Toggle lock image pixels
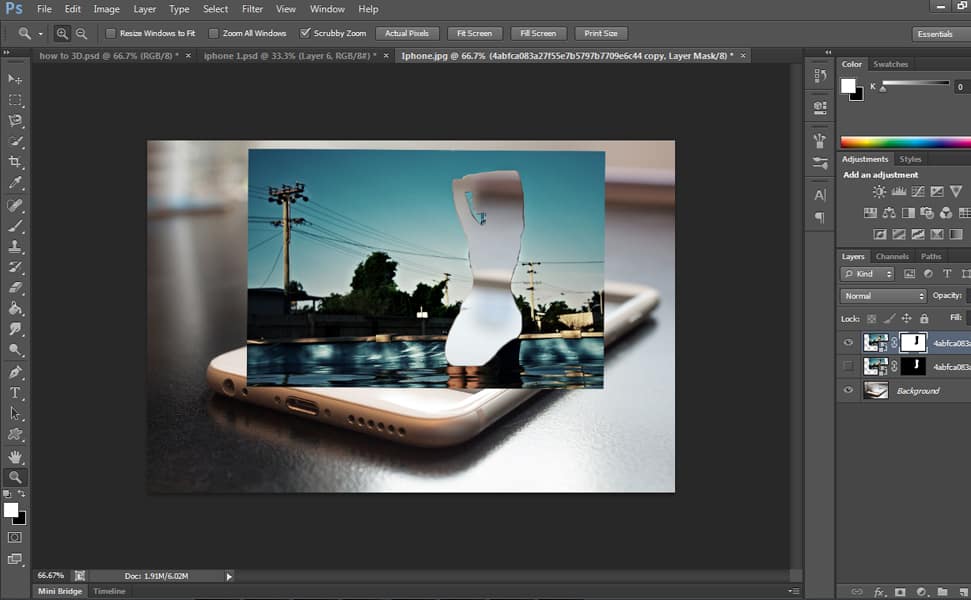Viewport: 971px width, 600px height. coord(889,319)
